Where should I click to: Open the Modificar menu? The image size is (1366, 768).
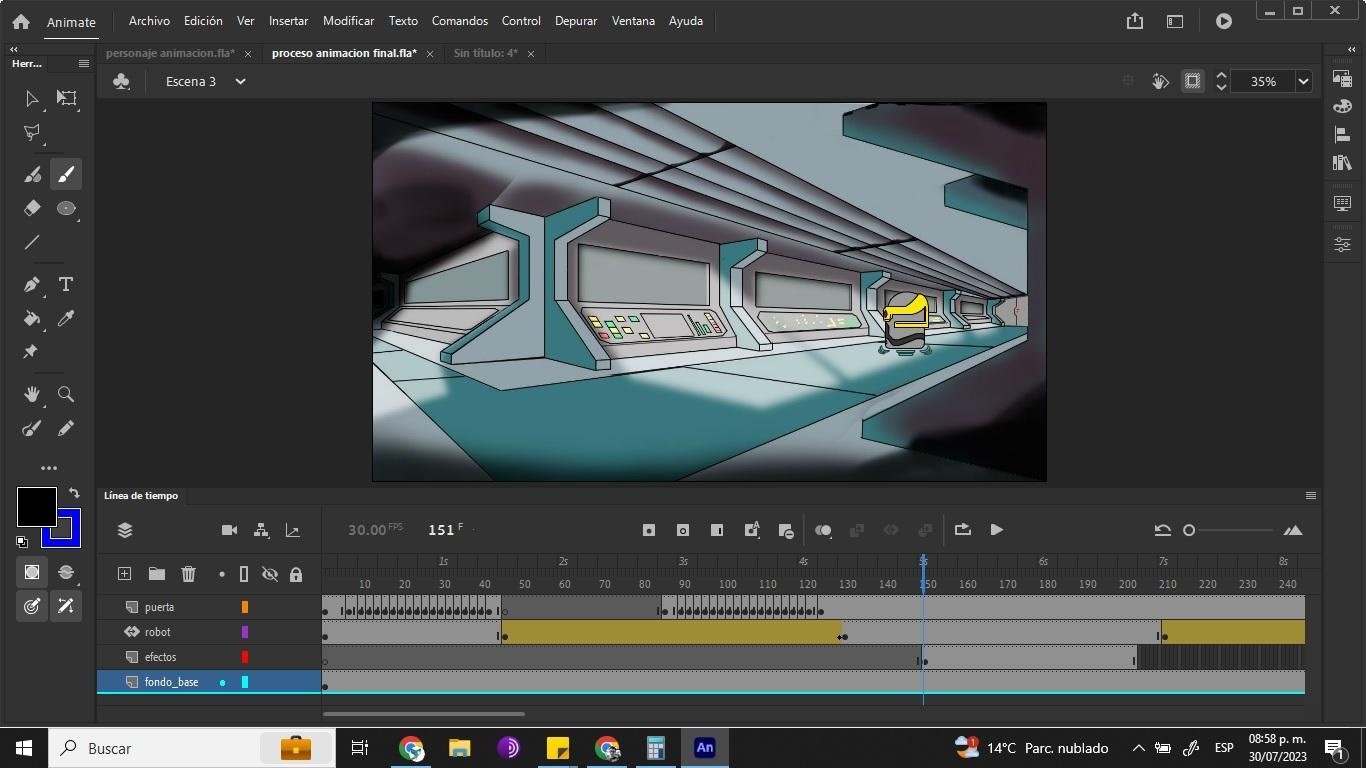pyautogui.click(x=348, y=21)
